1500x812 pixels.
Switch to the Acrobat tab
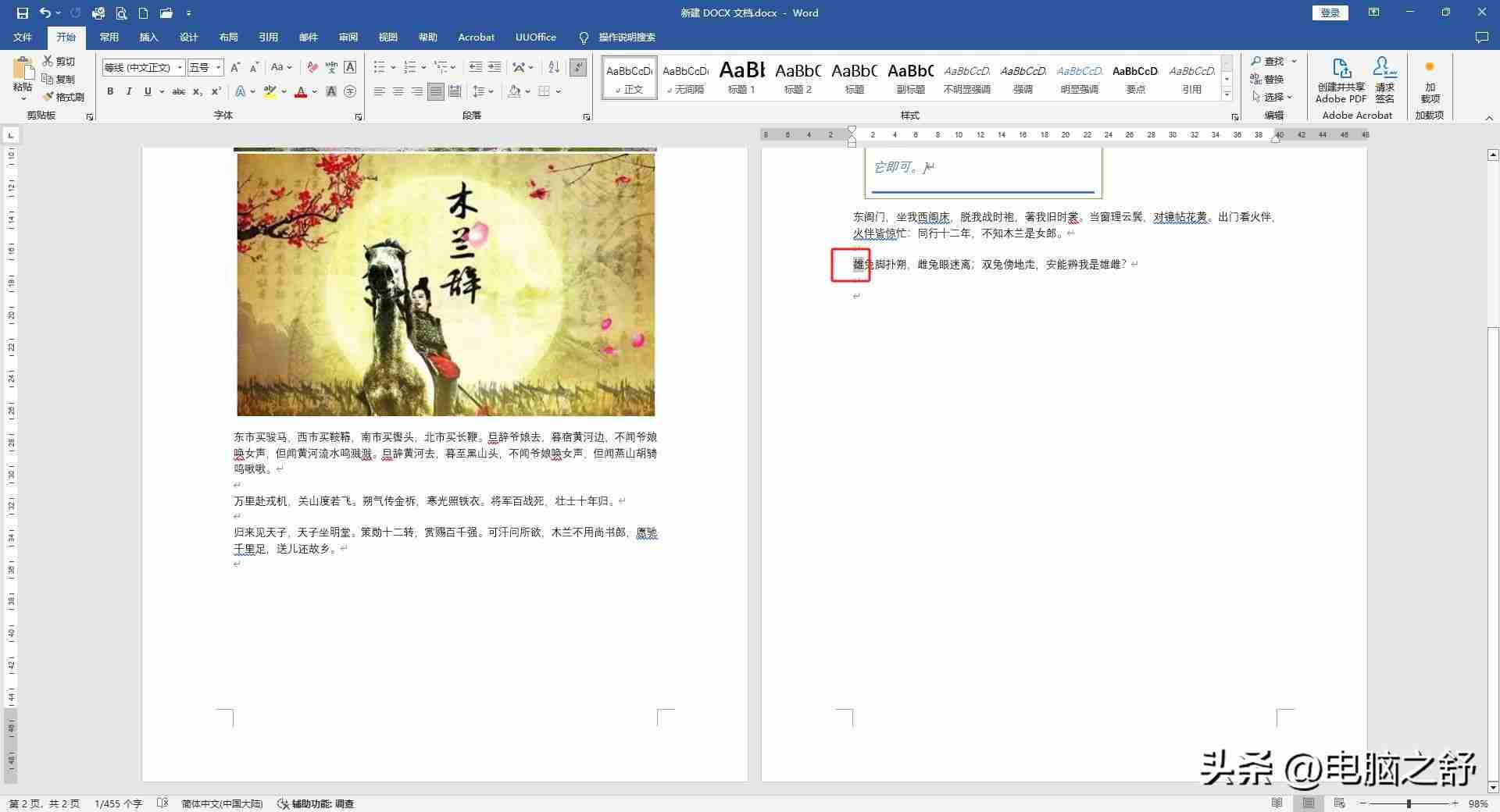coord(476,37)
